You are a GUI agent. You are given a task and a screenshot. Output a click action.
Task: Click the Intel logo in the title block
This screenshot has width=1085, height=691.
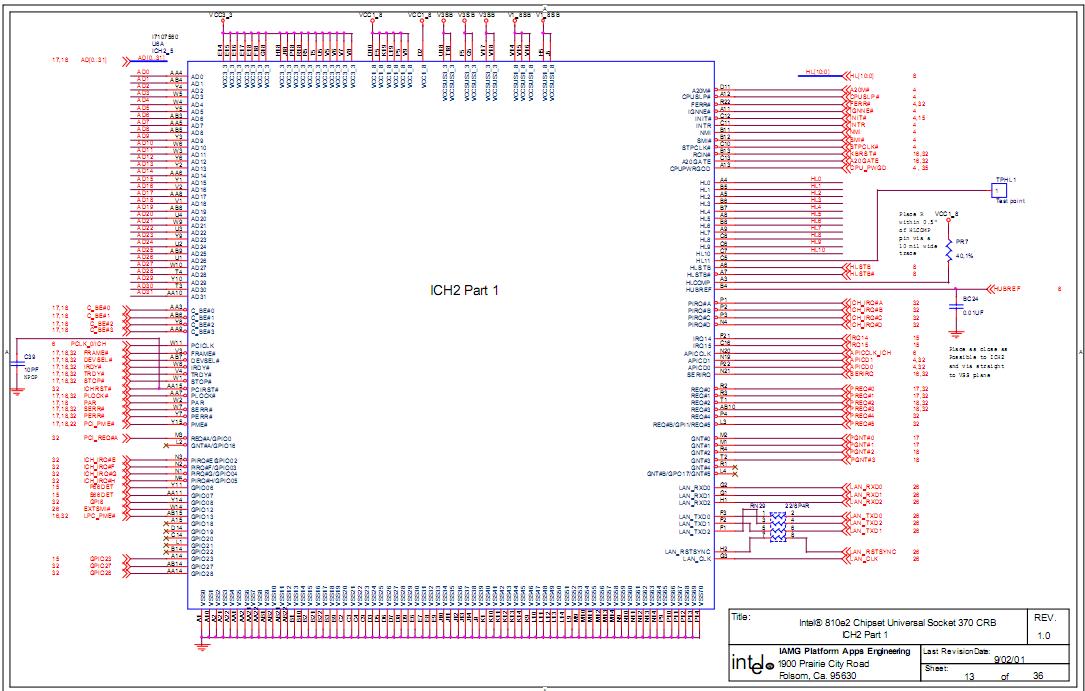752,663
